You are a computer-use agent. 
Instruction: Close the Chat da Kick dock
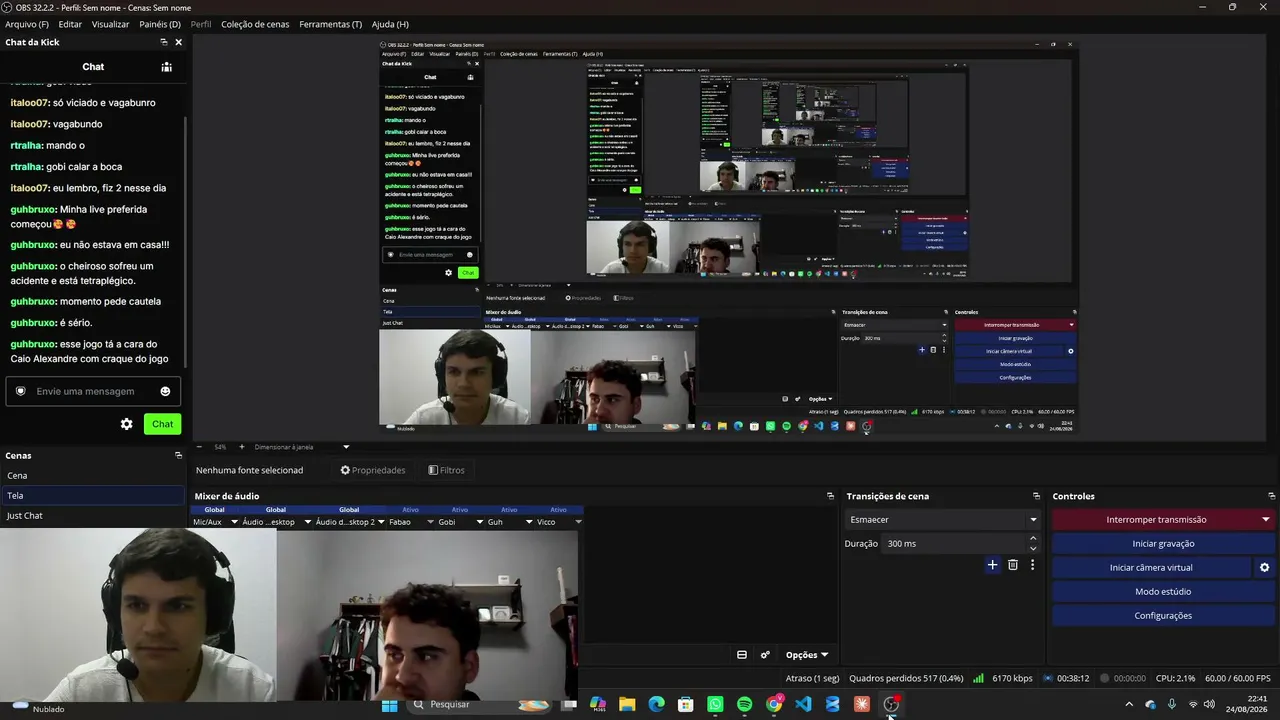point(178,42)
